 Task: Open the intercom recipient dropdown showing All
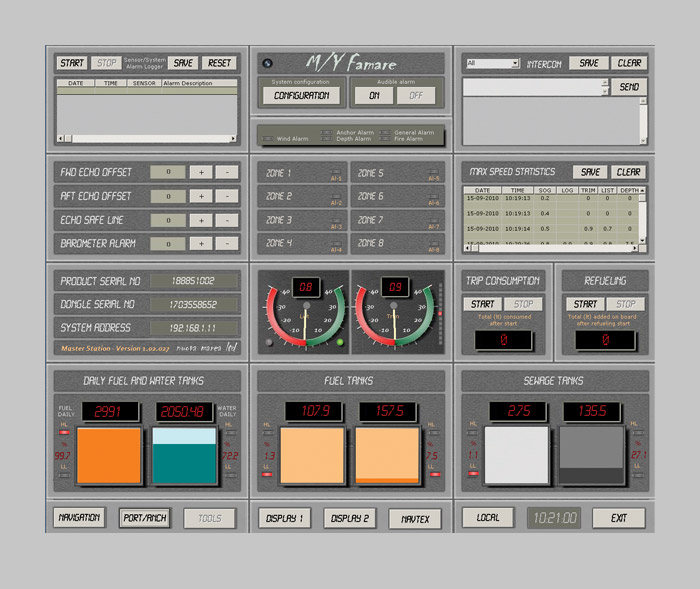click(x=493, y=63)
